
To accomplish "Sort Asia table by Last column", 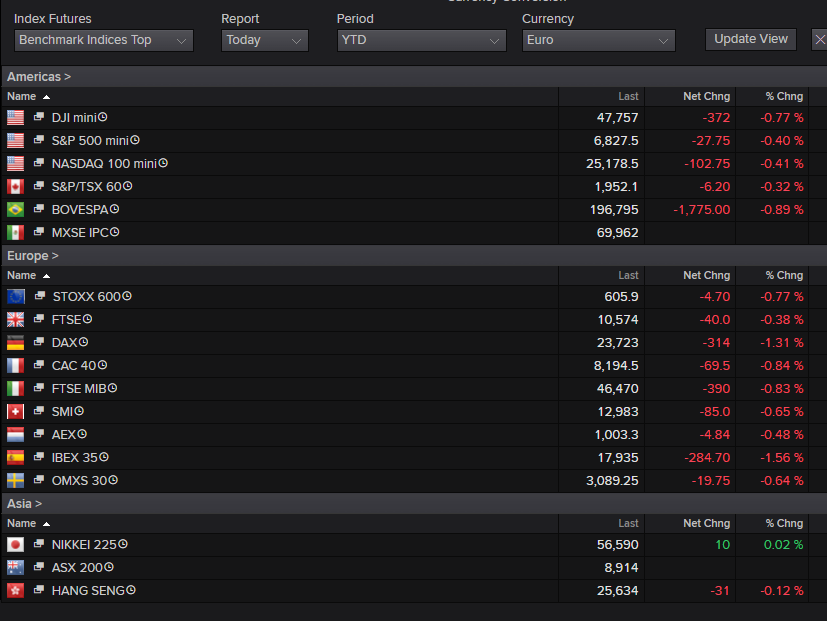I will (628, 523).
